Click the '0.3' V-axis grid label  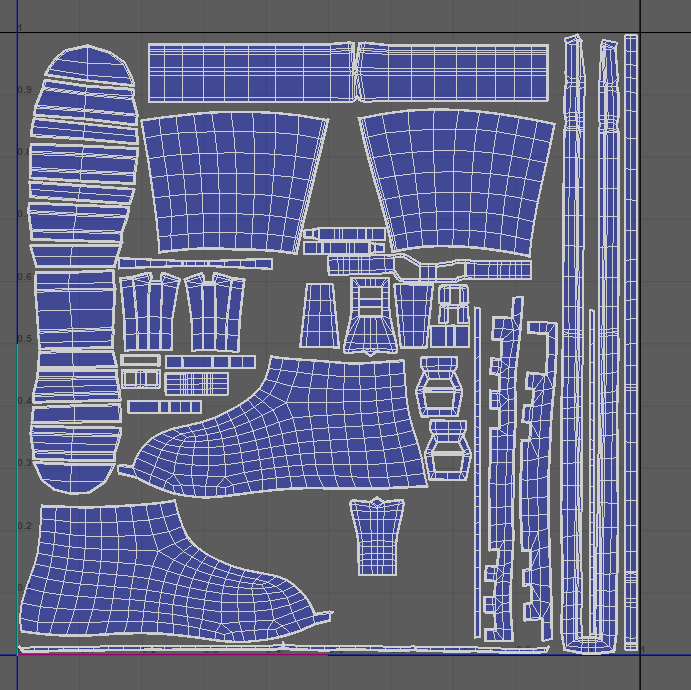(x=25, y=463)
